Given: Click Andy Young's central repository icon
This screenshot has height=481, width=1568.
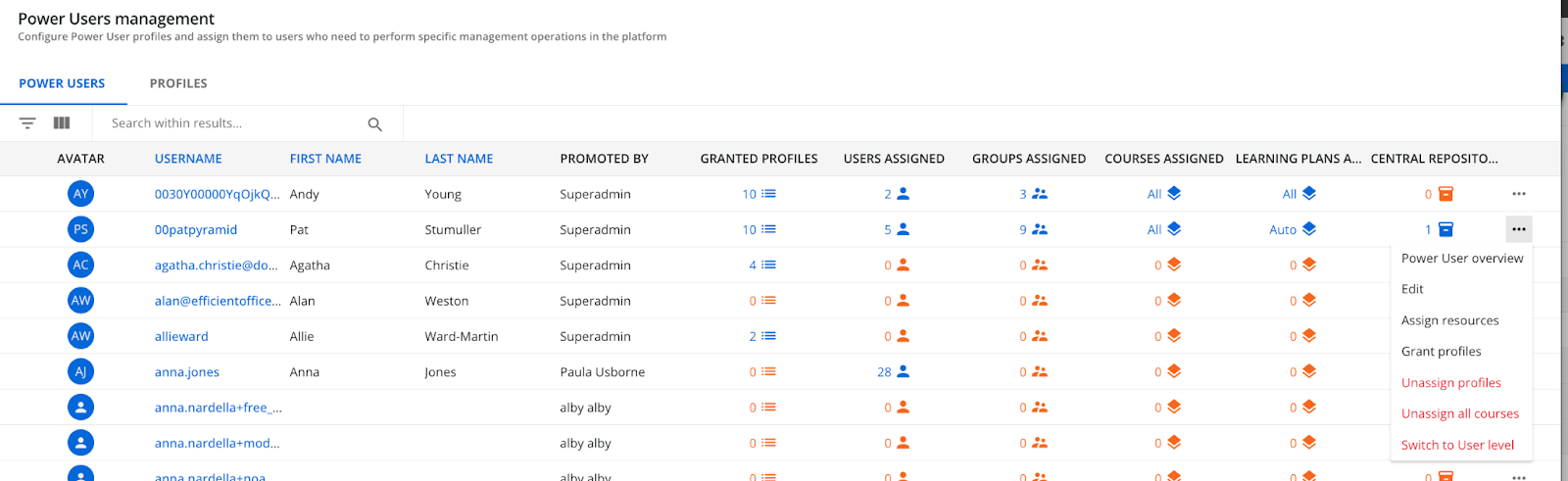Looking at the screenshot, I should point(1445,194).
